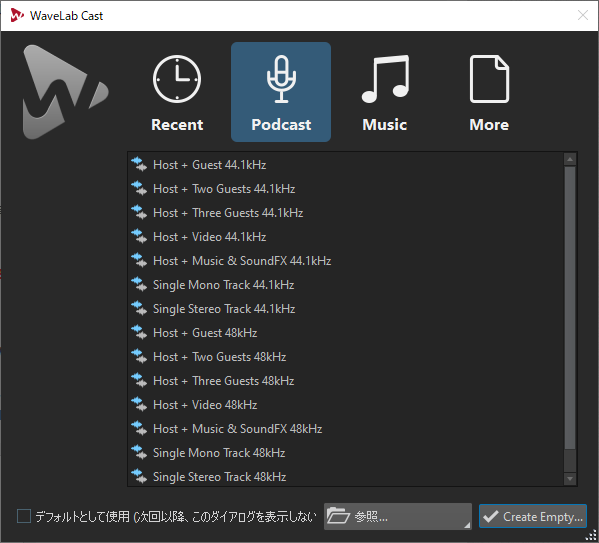
Task: Click the montage icon beside Single Mono Track 48kHz
Action: tap(139, 453)
